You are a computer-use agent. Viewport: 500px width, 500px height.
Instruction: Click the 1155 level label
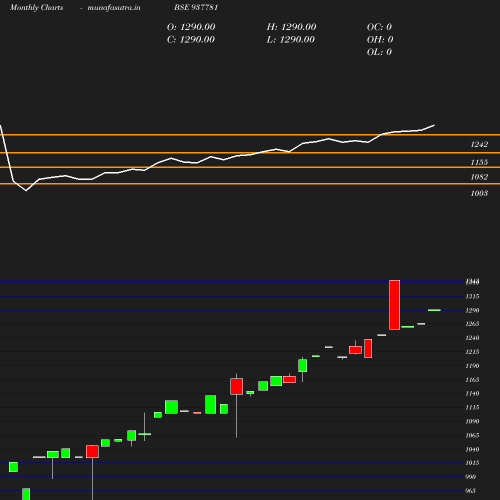(x=479, y=162)
